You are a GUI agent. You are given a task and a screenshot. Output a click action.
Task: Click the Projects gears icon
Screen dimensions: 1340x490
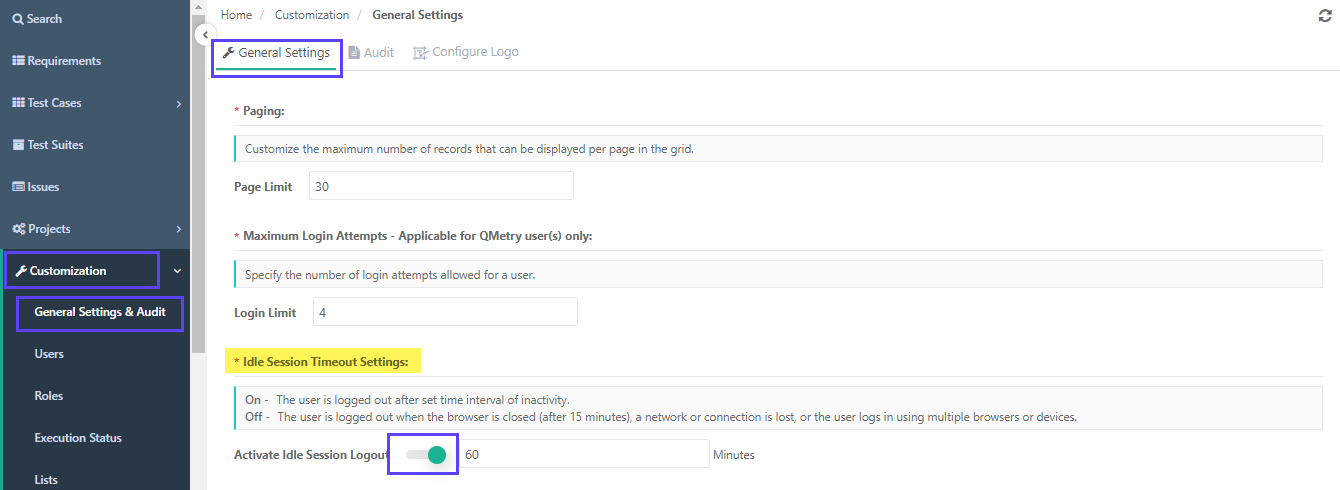coord(18,229)
